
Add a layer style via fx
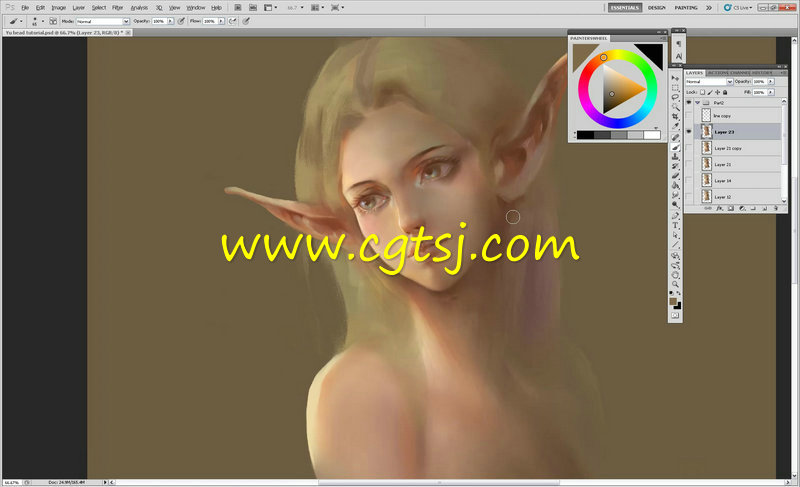[x=719, y=208]
